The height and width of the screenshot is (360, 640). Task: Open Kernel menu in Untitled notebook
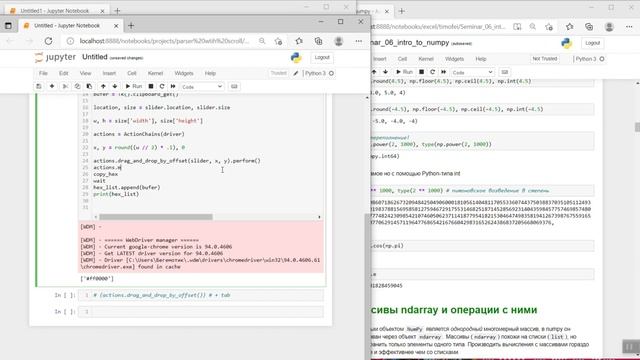point(155,73)
